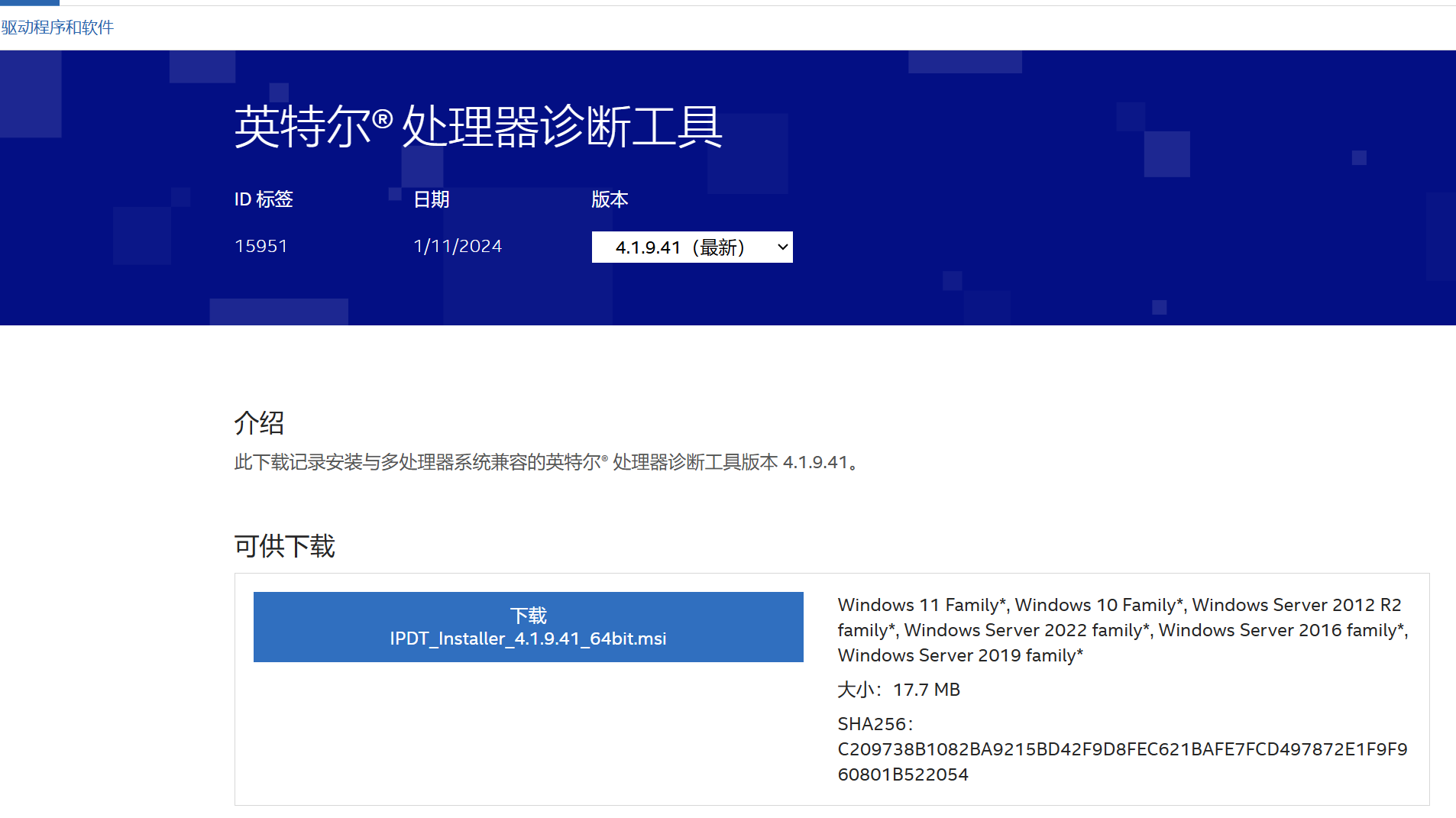1456x818 pixels.
Task: Click the SHA256: label
Action: [x=875, y=724]
